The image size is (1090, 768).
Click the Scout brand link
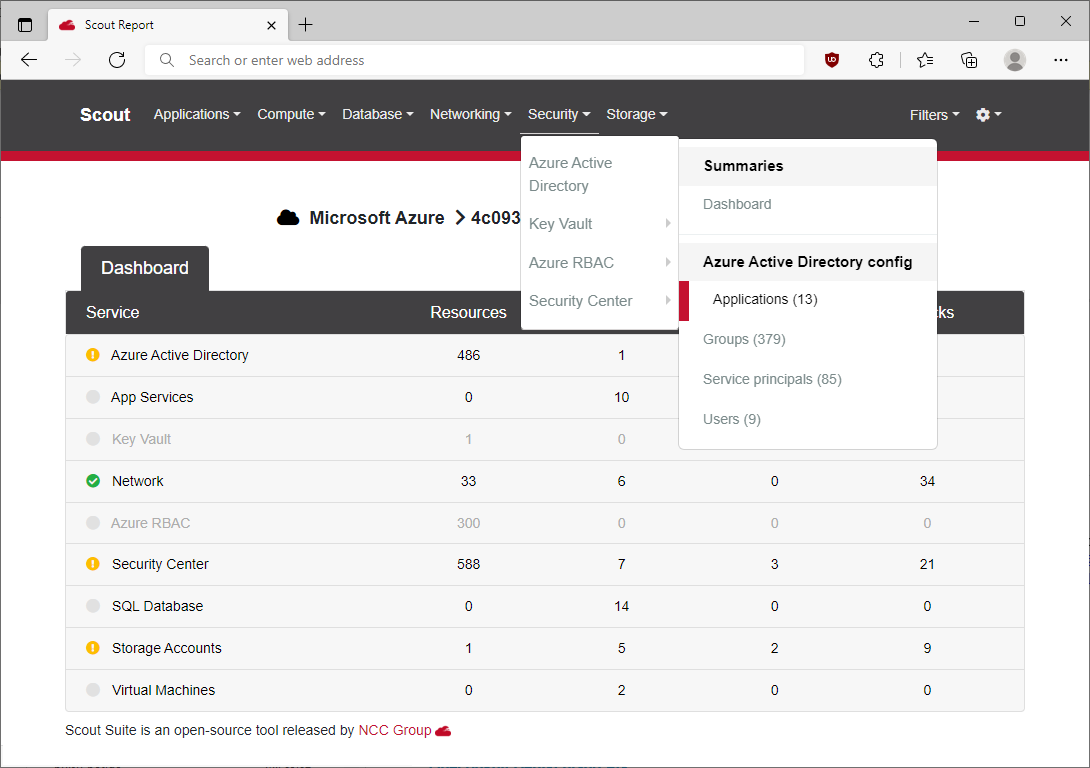(x=105, y=115)
